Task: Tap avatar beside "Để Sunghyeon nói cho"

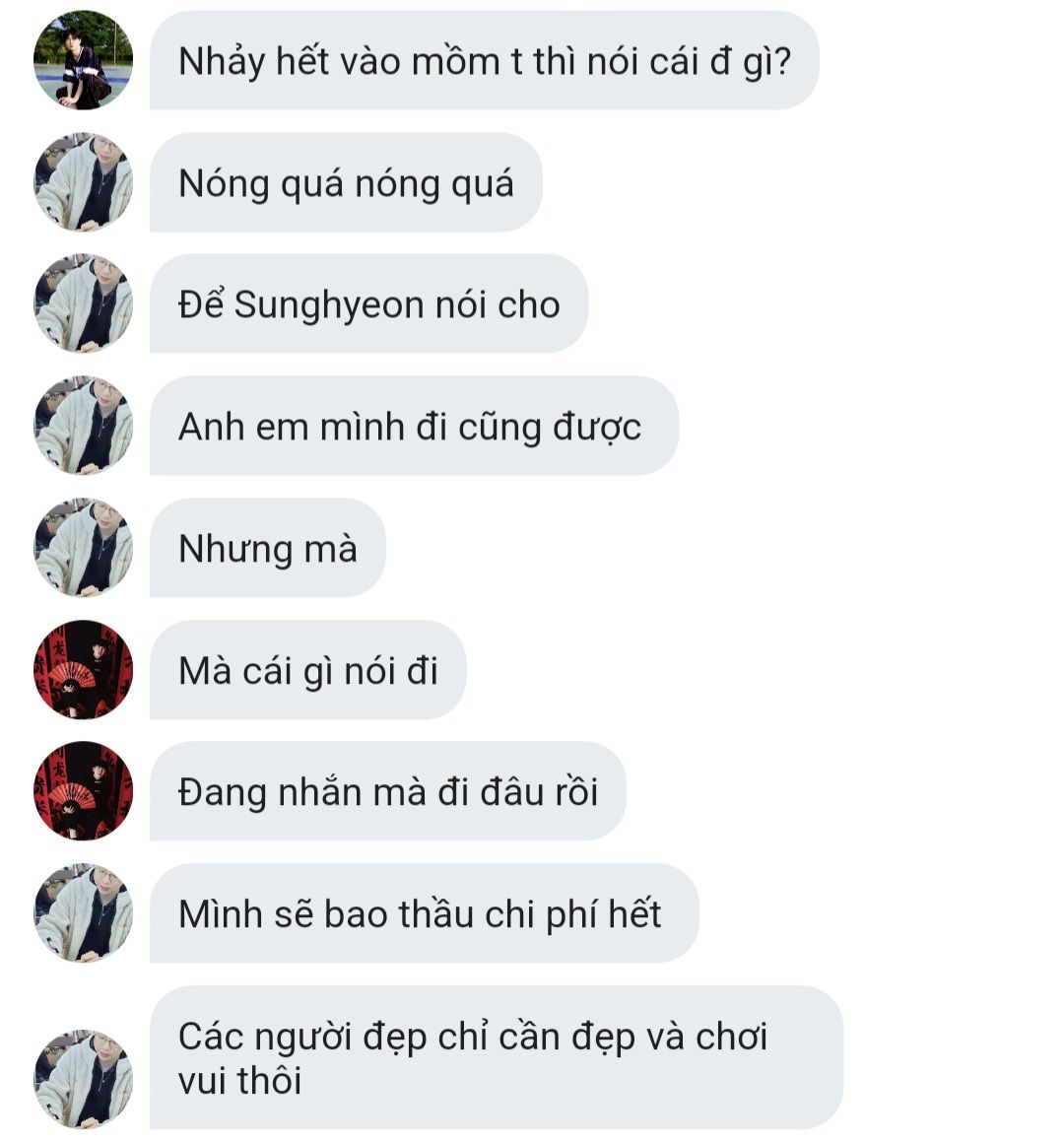Action: click(83, 303)
